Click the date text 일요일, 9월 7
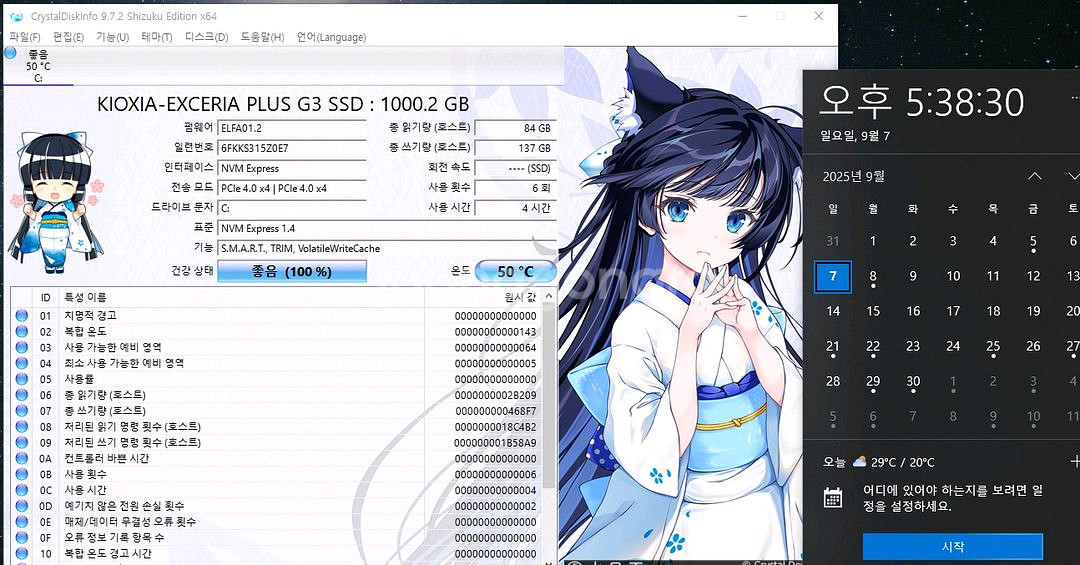The width and height of the screenshot is (1080, 565). (855, 136)
